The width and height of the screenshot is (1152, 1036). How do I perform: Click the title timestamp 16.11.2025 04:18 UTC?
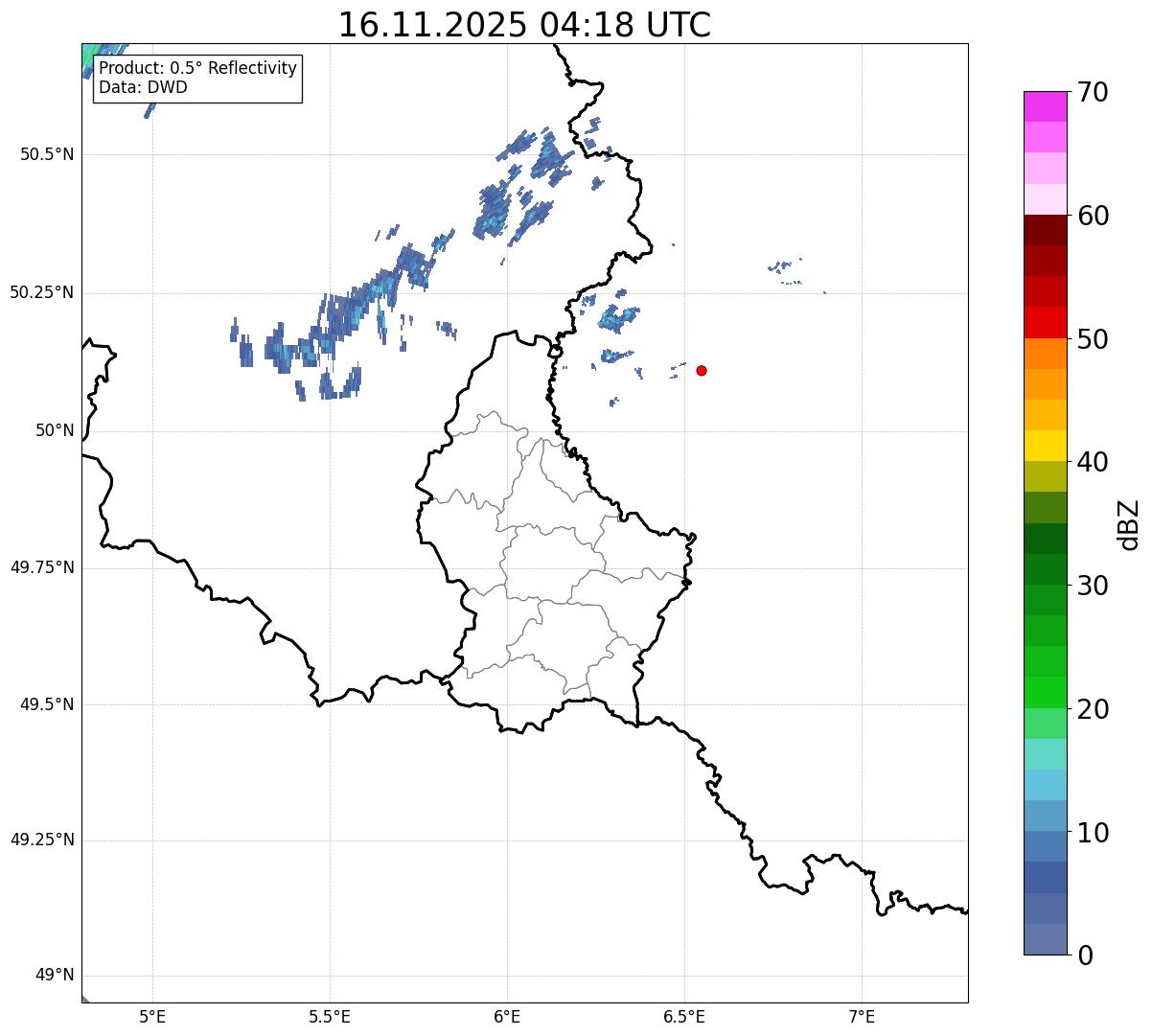[x=524, y=25]
